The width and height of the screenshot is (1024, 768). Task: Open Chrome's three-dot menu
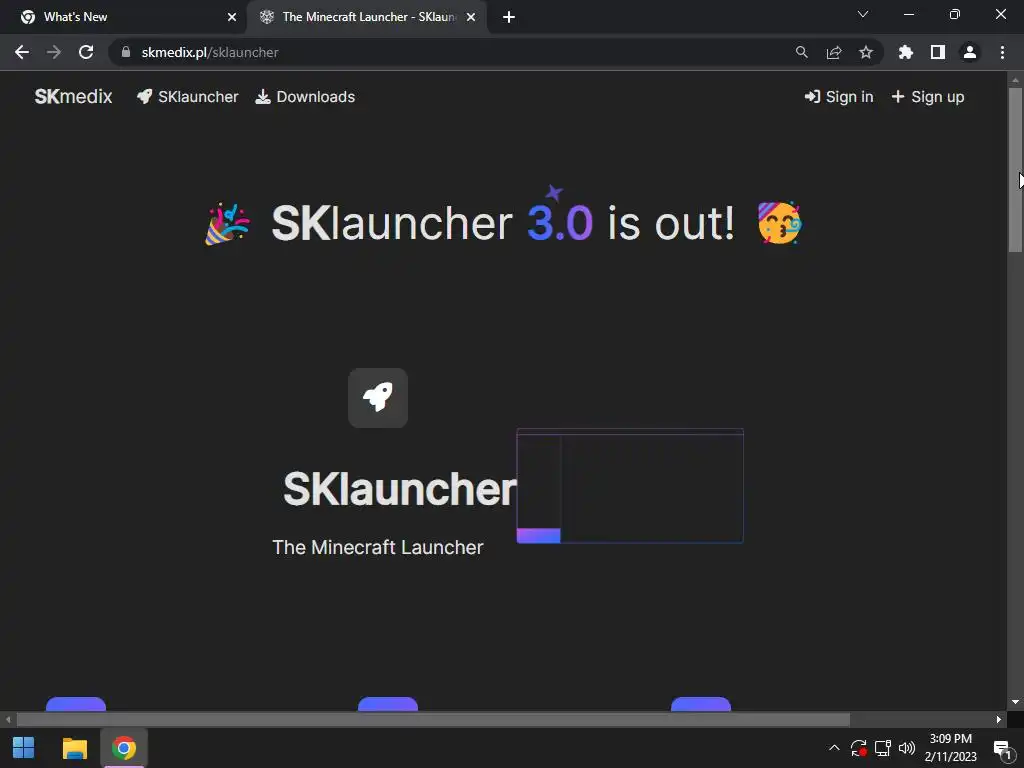(1002, 52)
